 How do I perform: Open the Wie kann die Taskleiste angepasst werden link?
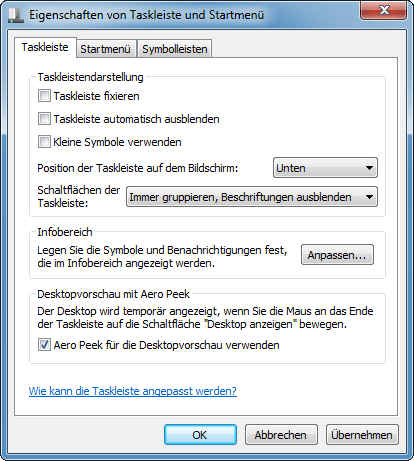pyautogui.click(x=133, y=391)
